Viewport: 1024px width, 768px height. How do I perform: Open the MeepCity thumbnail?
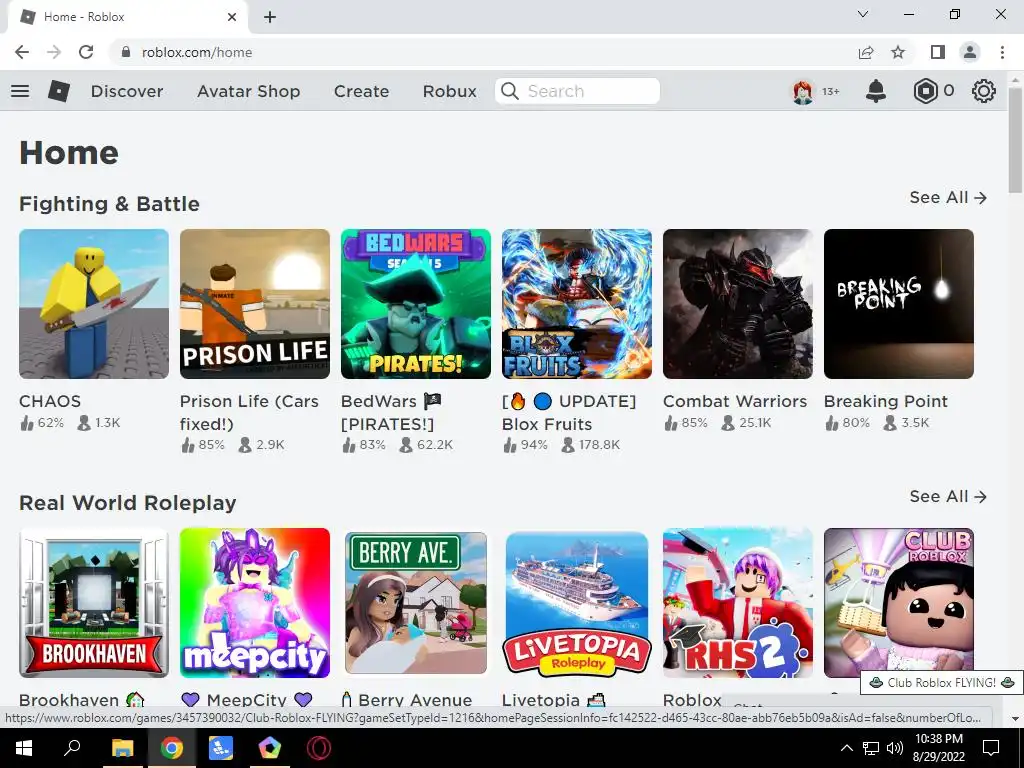tap(255, 603)
